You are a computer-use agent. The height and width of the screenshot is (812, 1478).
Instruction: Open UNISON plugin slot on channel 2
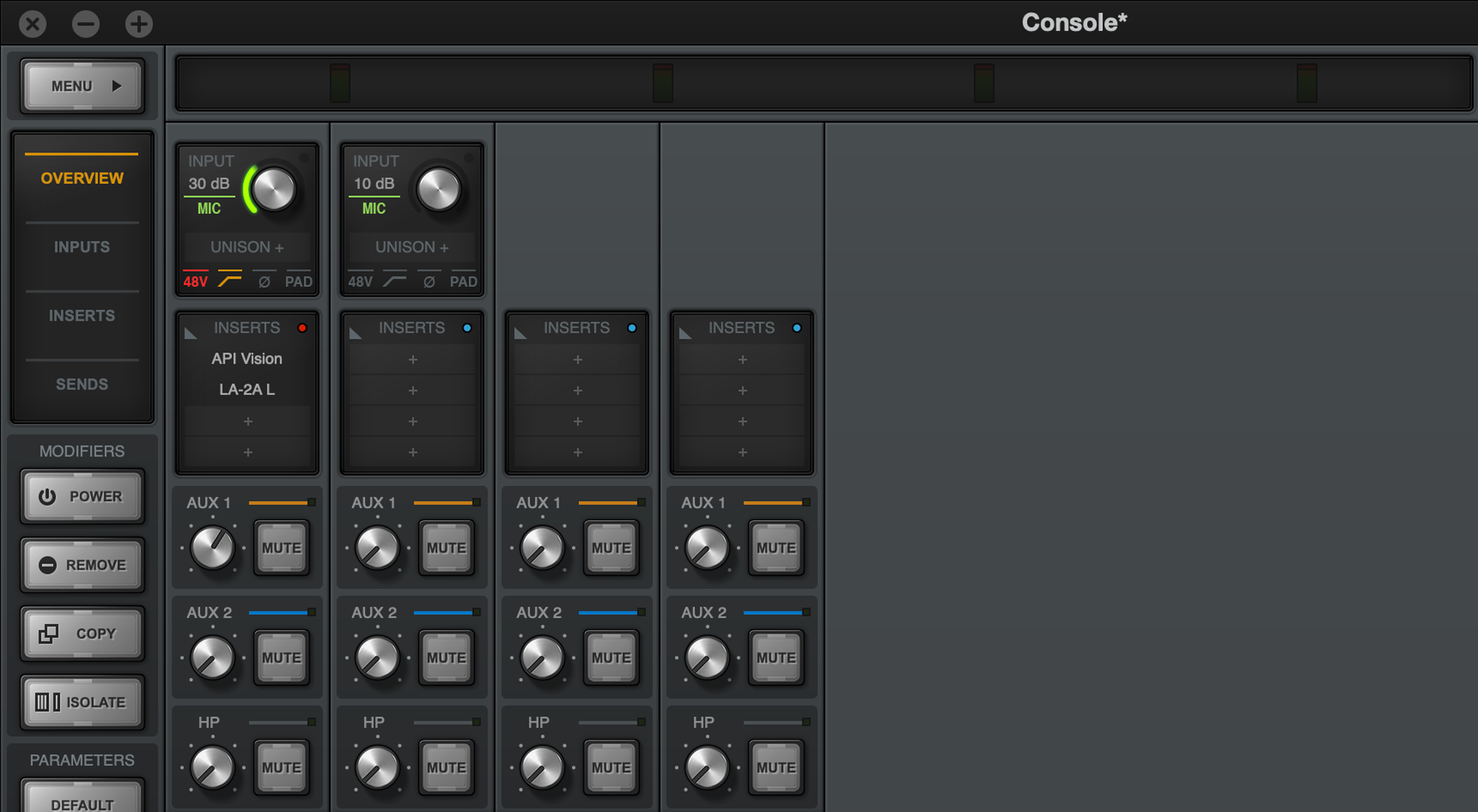(x=412, y=247)
